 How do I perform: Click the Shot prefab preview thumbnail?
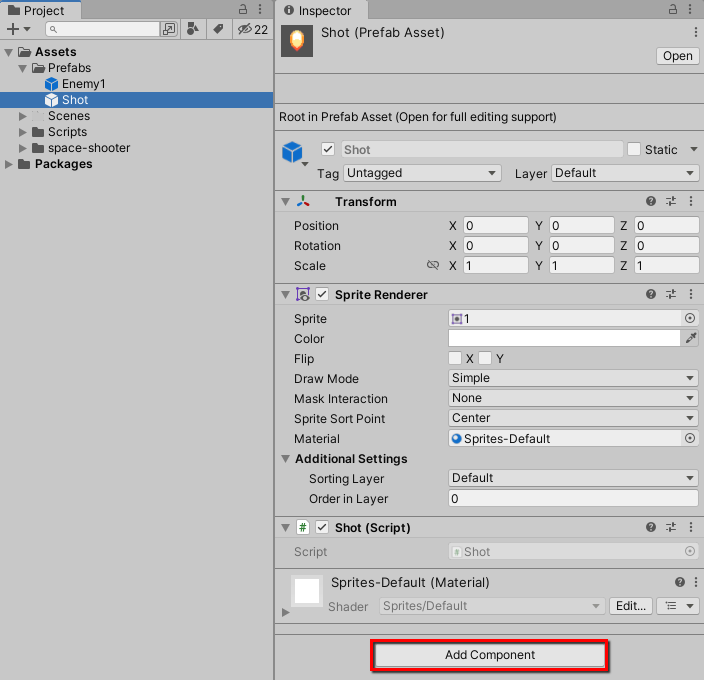click(297, 41)
